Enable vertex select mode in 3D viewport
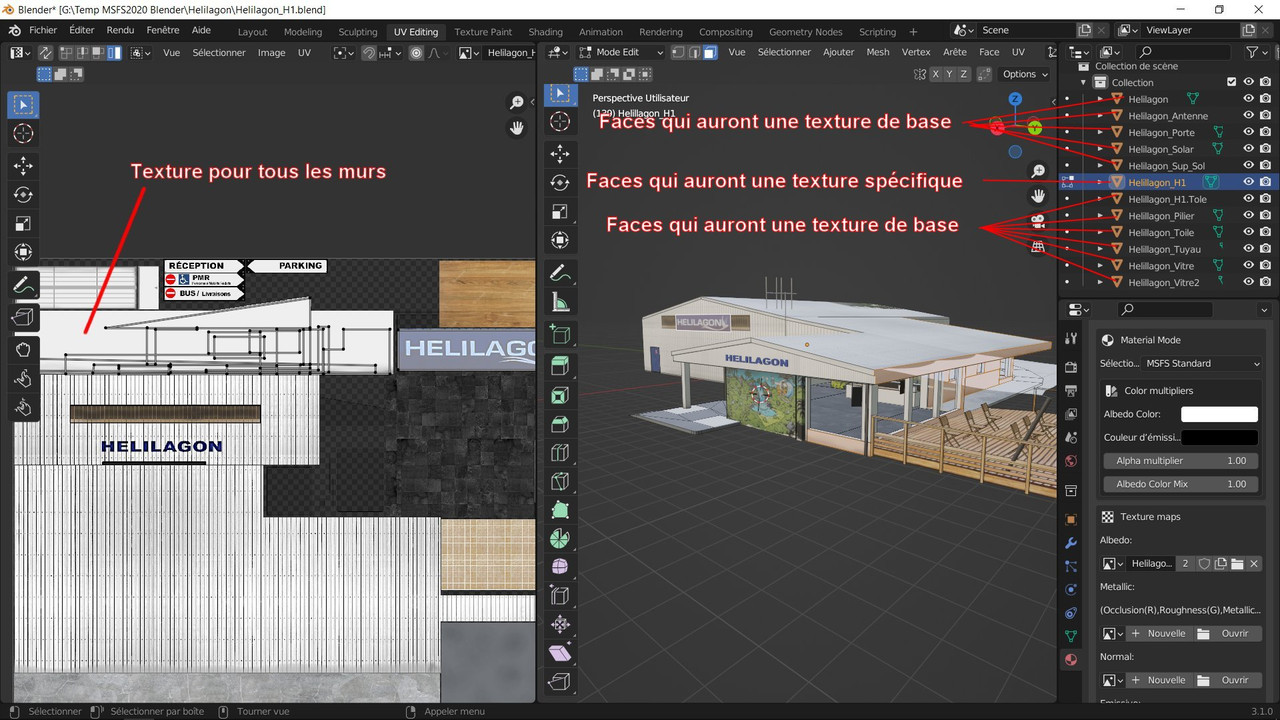Image resolution: width=1280 pixels, height=720 pixels. pos(677,52)
